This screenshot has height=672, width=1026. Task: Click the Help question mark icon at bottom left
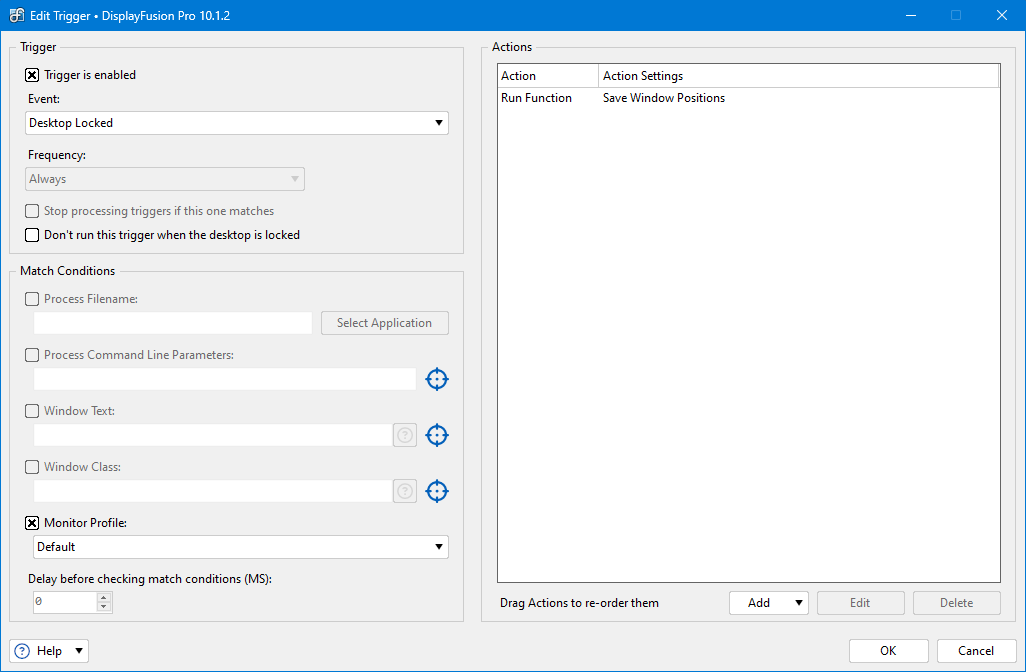pyautogui.click(x=24, y=651)
